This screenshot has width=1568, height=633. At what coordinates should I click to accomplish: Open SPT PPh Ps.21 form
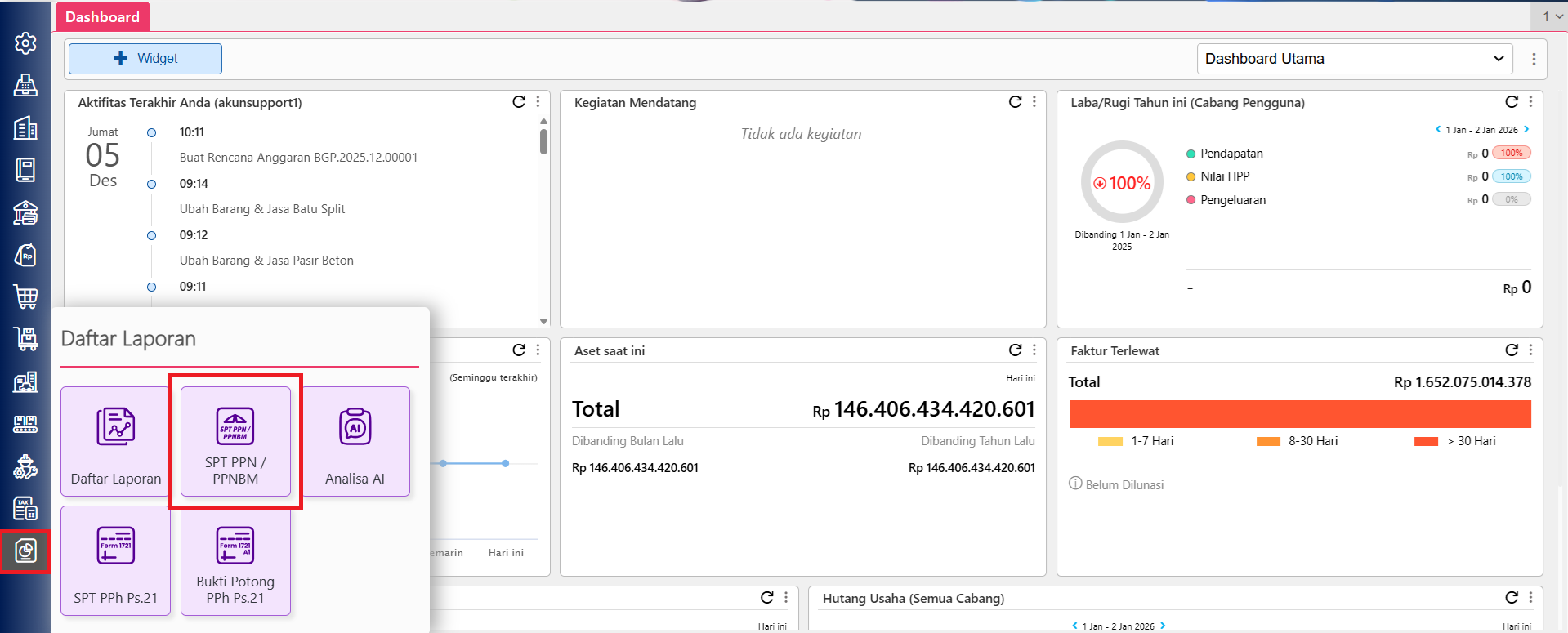115,560
